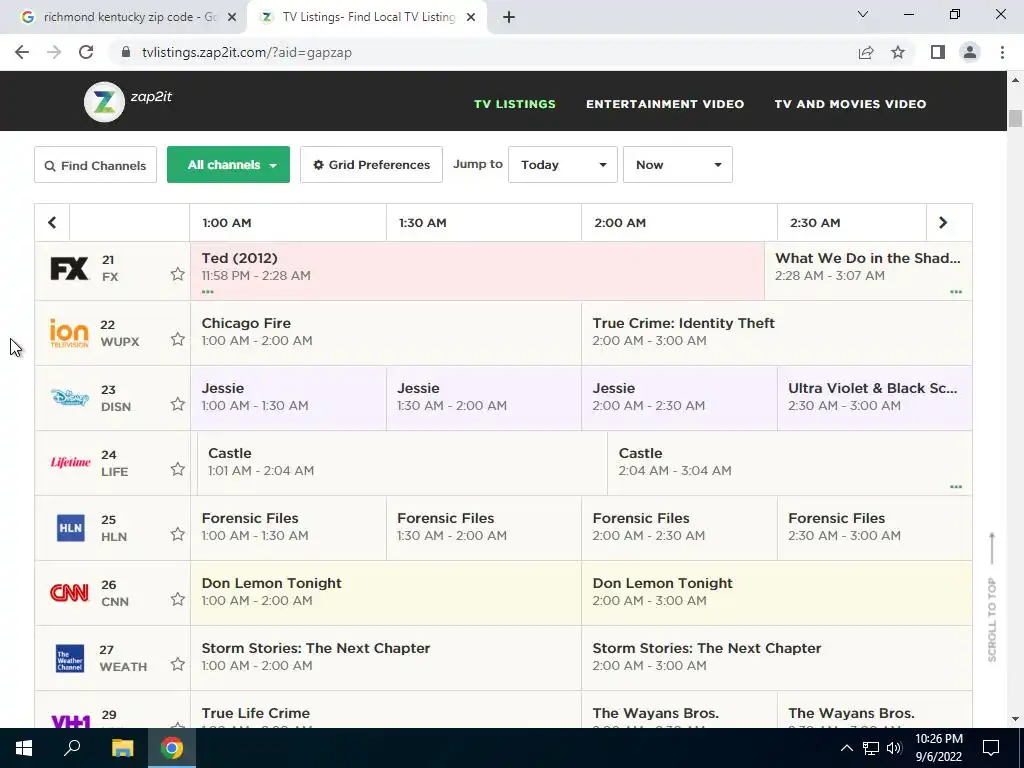Favorite the FX channel star
The image size is (1024, 768).
[178, 274]
